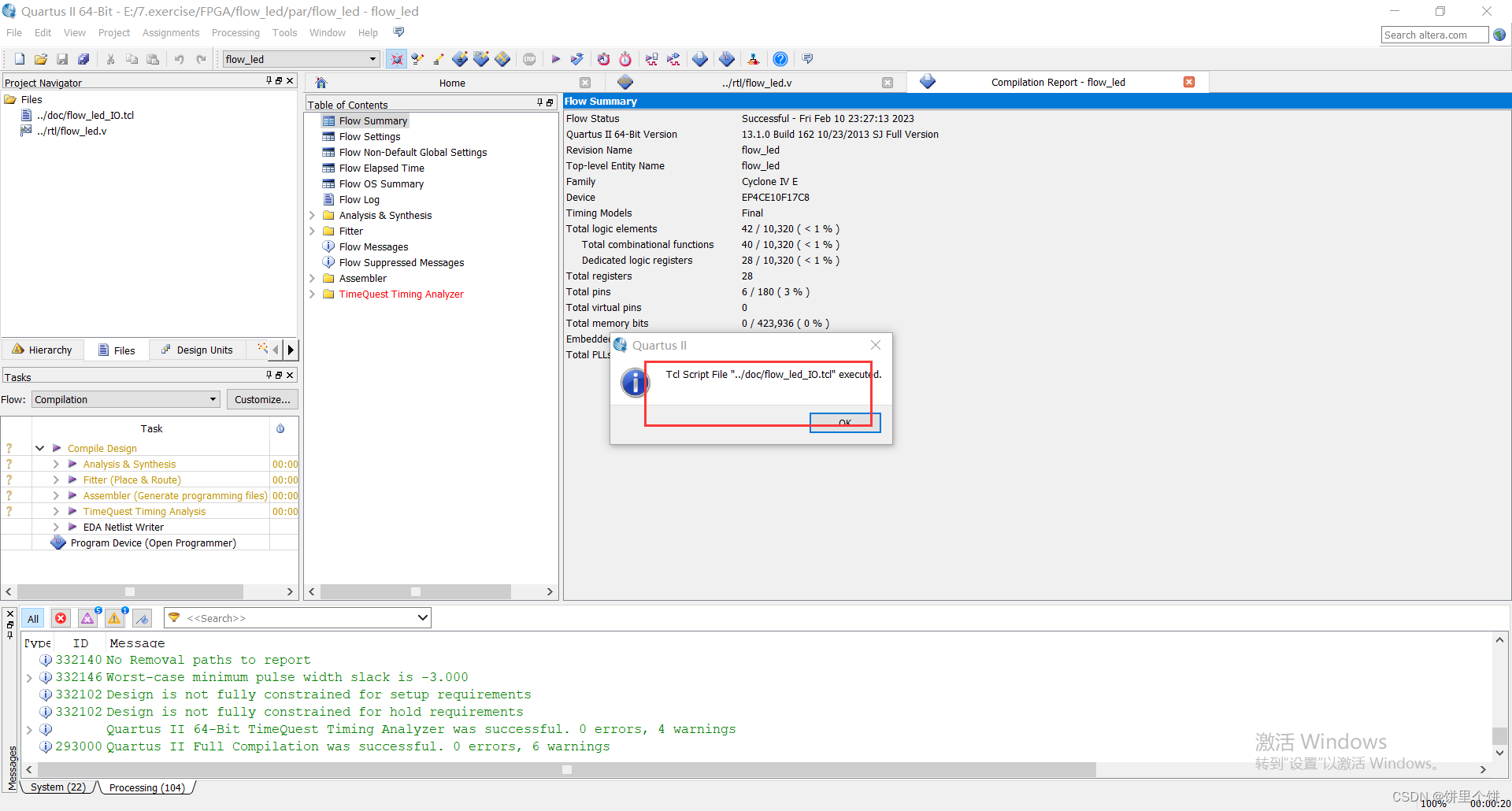Toggle the red error messages filter

point(61,618)
